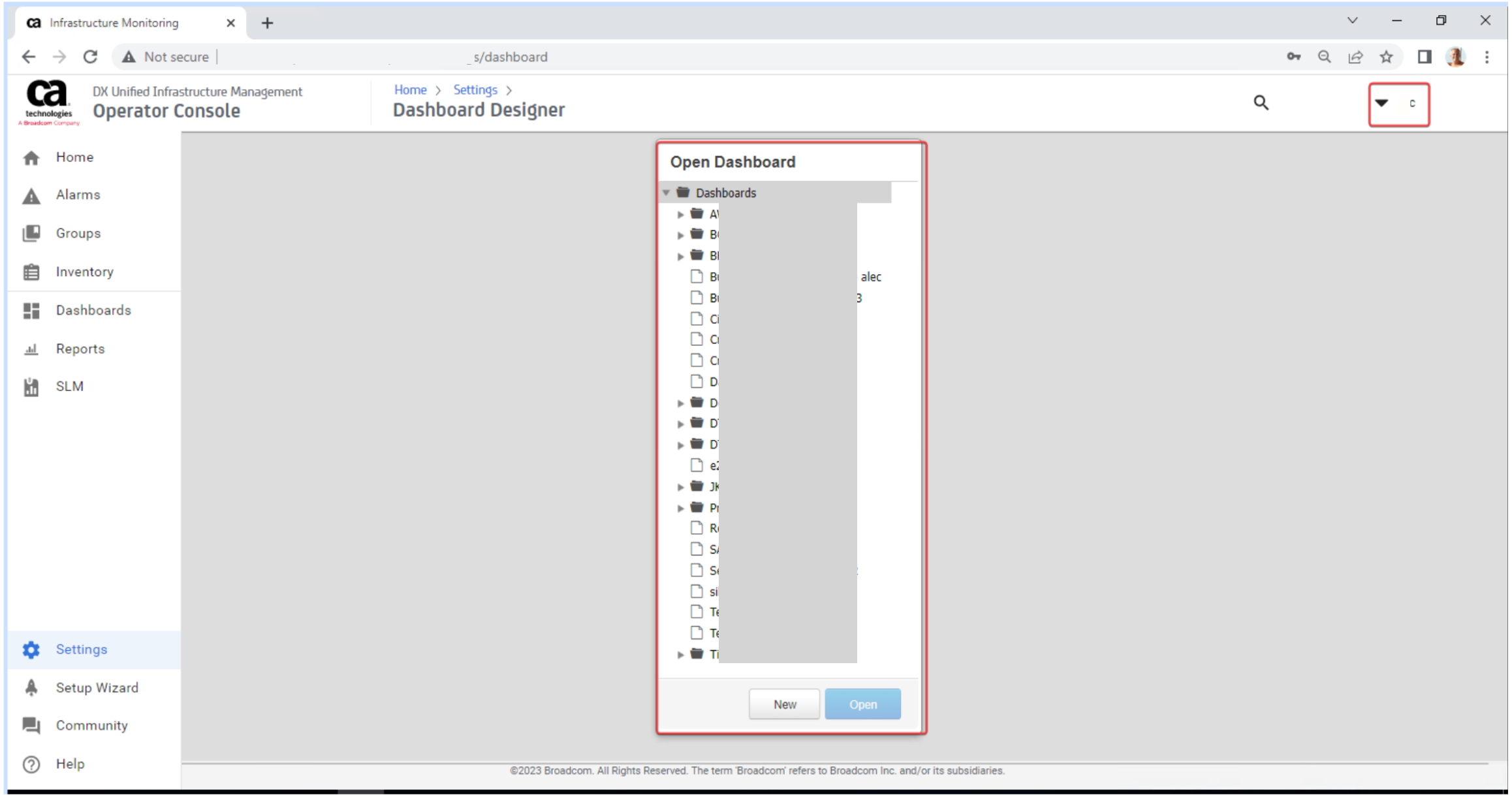Click the Reports bar chart icon
This screenshot has width=1512, height=795.
31,349
